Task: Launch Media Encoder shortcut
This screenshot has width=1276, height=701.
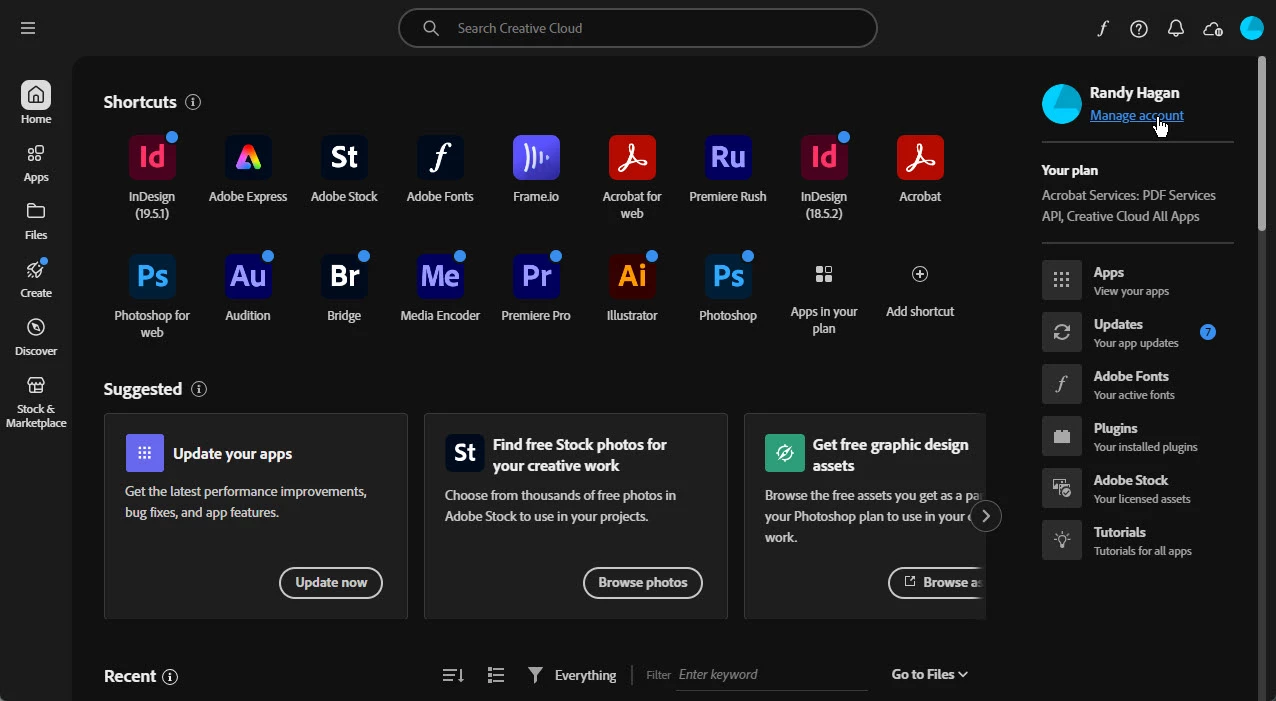Action: coord(440,276)
